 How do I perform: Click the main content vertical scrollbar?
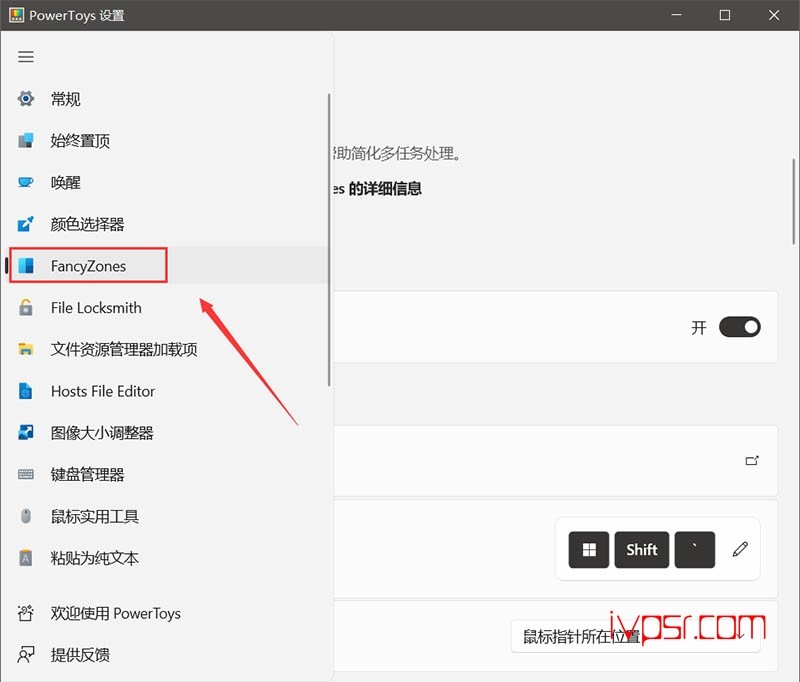[793, 201]
